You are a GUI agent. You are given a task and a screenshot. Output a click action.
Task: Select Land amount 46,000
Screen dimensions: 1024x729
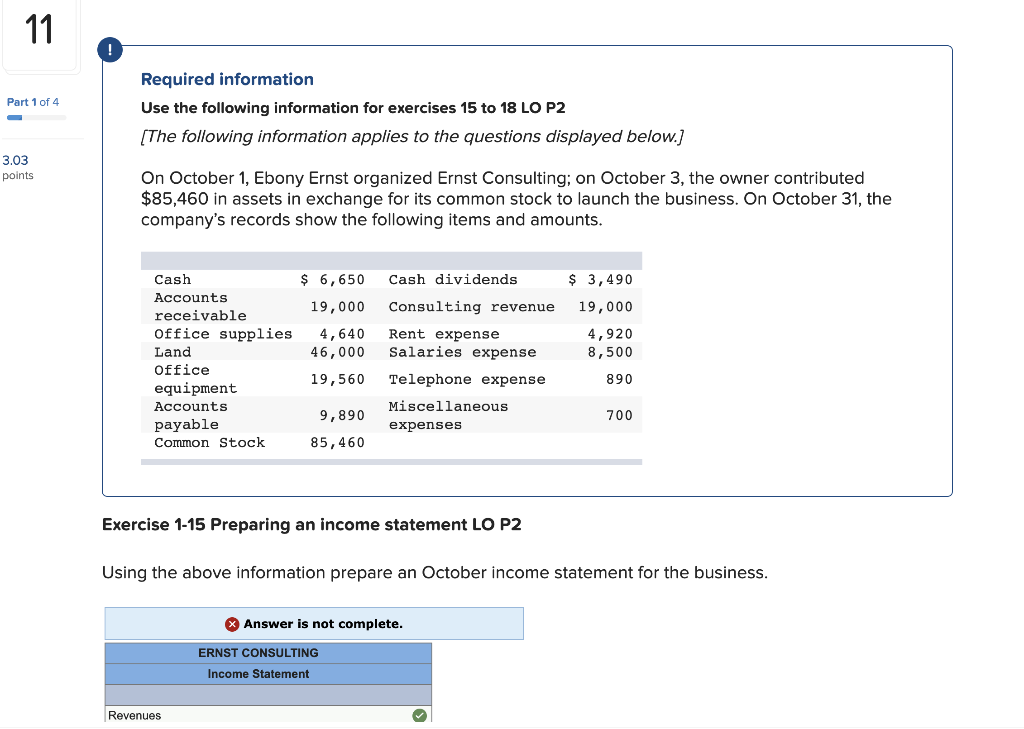[337, 352]
